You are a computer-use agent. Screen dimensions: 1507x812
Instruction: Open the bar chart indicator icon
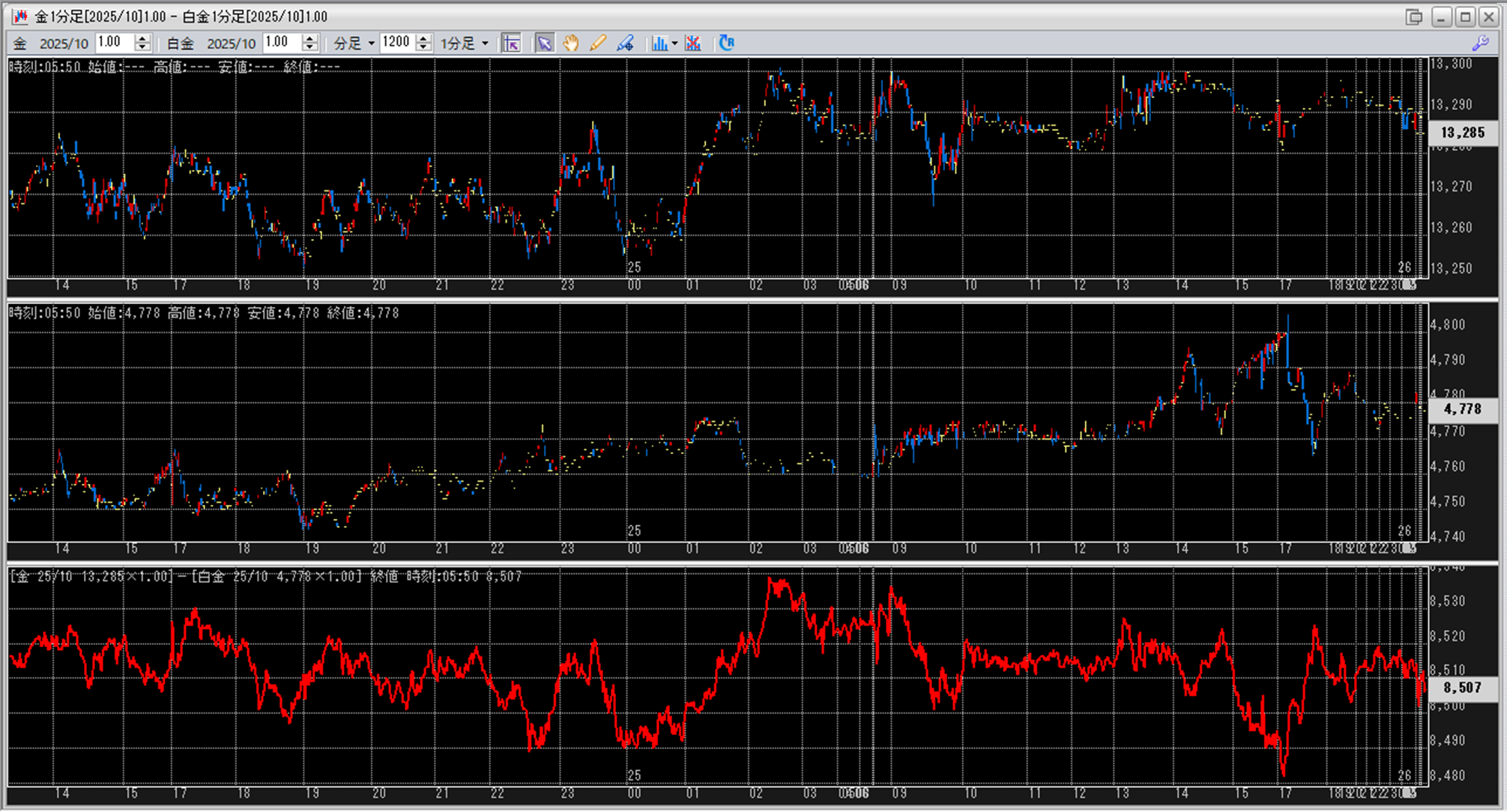click(659, 43)
